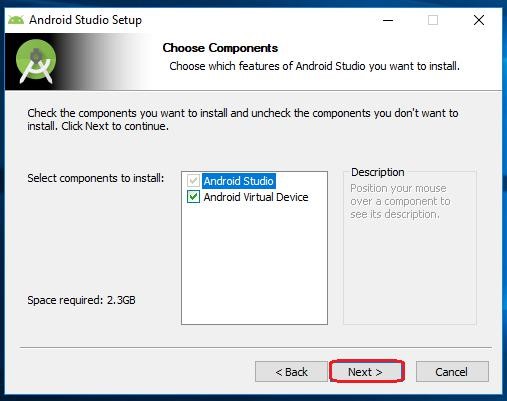
Task: Uncheck the Android Virtual Device checkbox
Action: pyautogui.click(x=193, y=197)
